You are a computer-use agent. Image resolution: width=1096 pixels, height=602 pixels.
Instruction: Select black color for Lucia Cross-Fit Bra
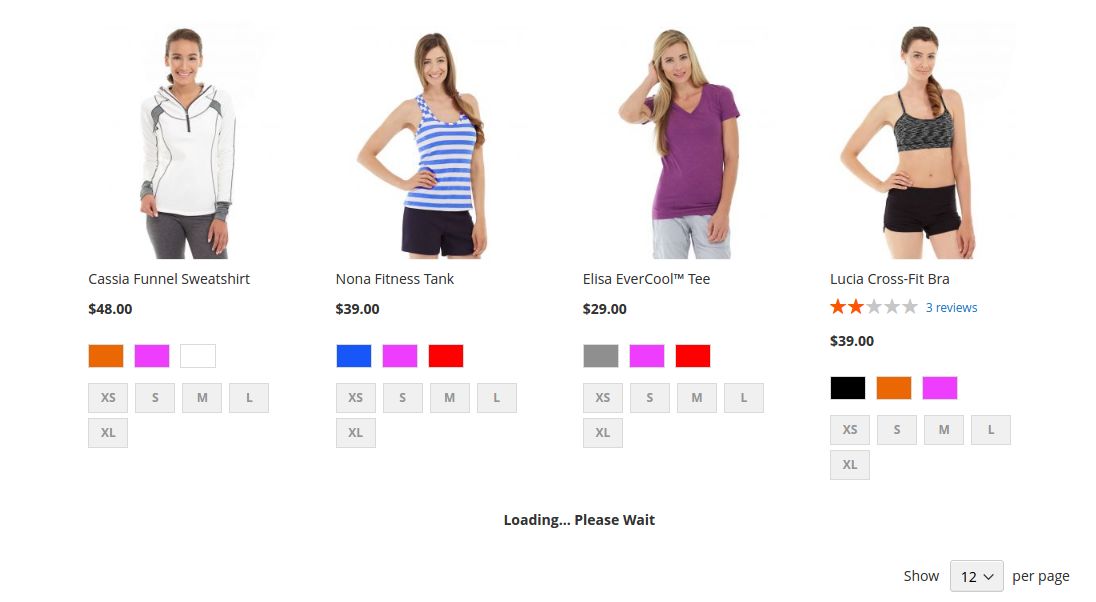tap(848, 388)
